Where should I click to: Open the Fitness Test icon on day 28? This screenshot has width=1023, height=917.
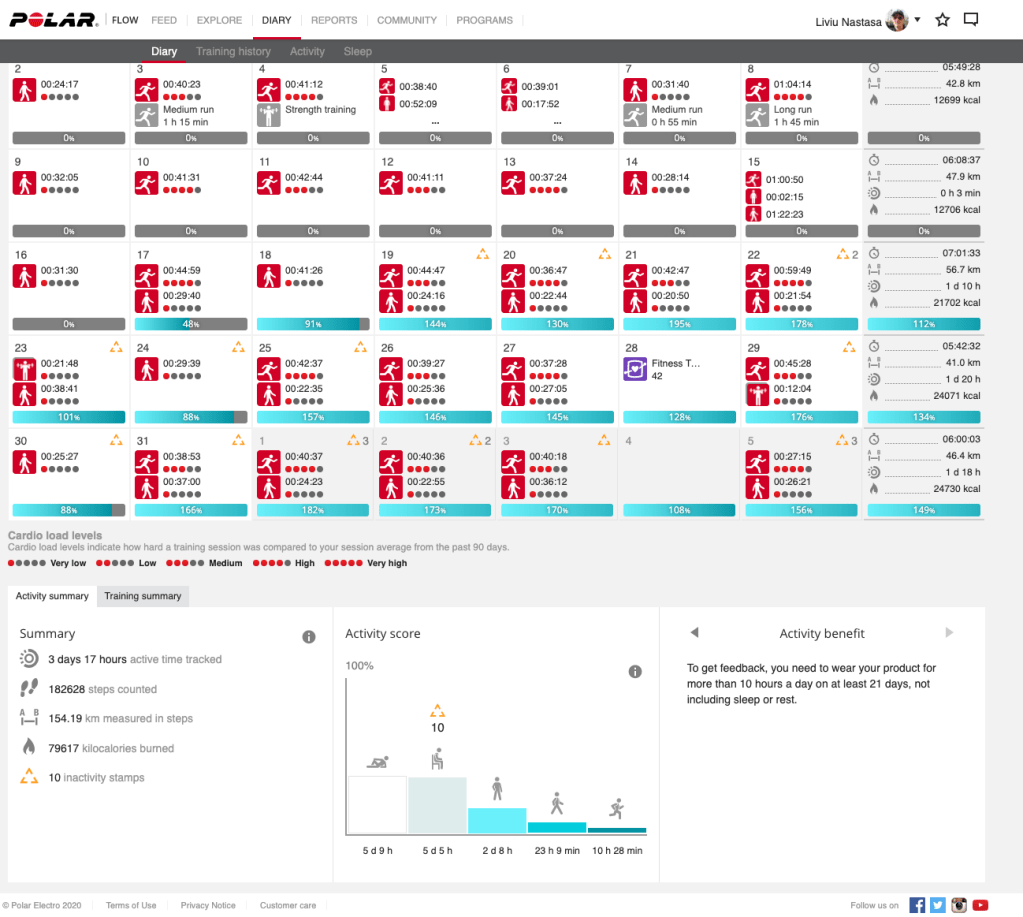[x=635, y=370]
